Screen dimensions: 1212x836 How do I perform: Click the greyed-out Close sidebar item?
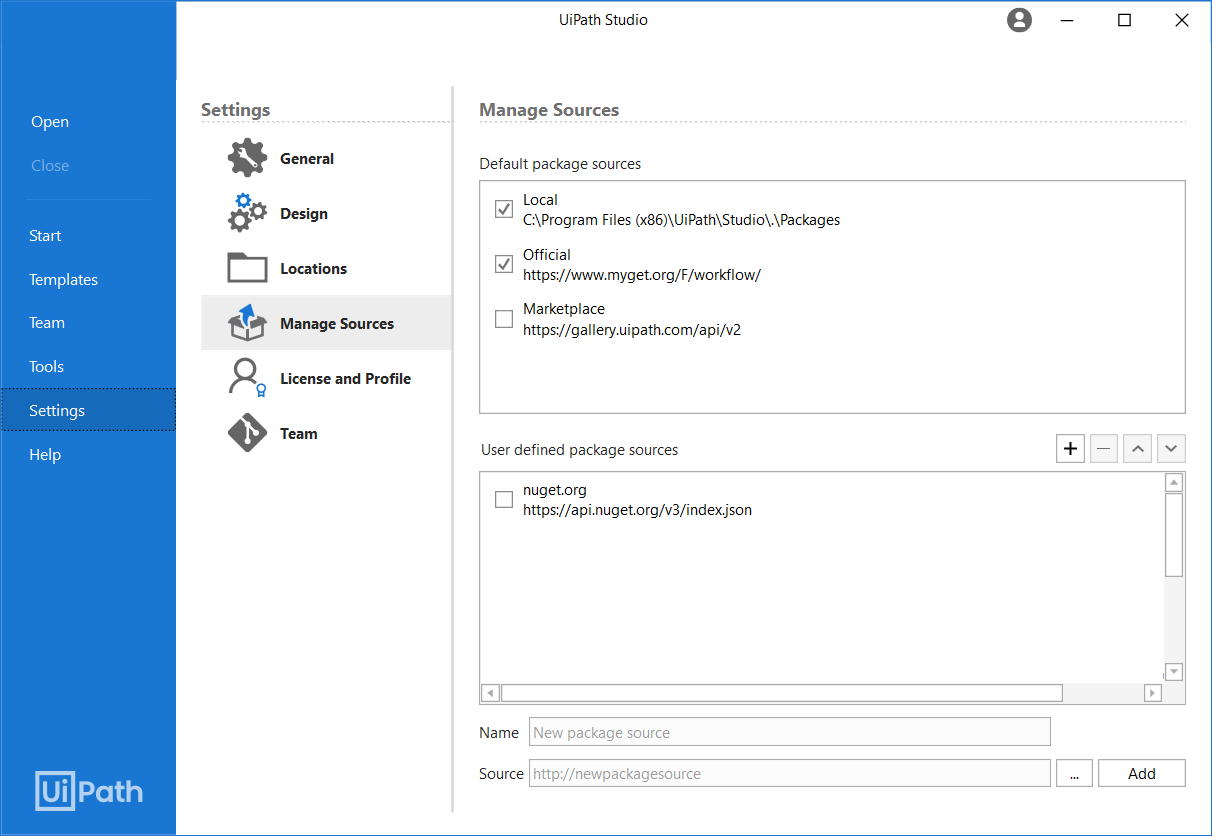click(50, 166)
